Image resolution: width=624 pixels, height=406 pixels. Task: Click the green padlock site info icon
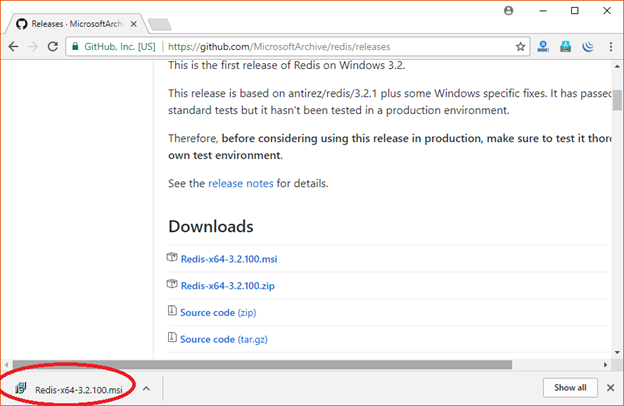tap(75, 46)
